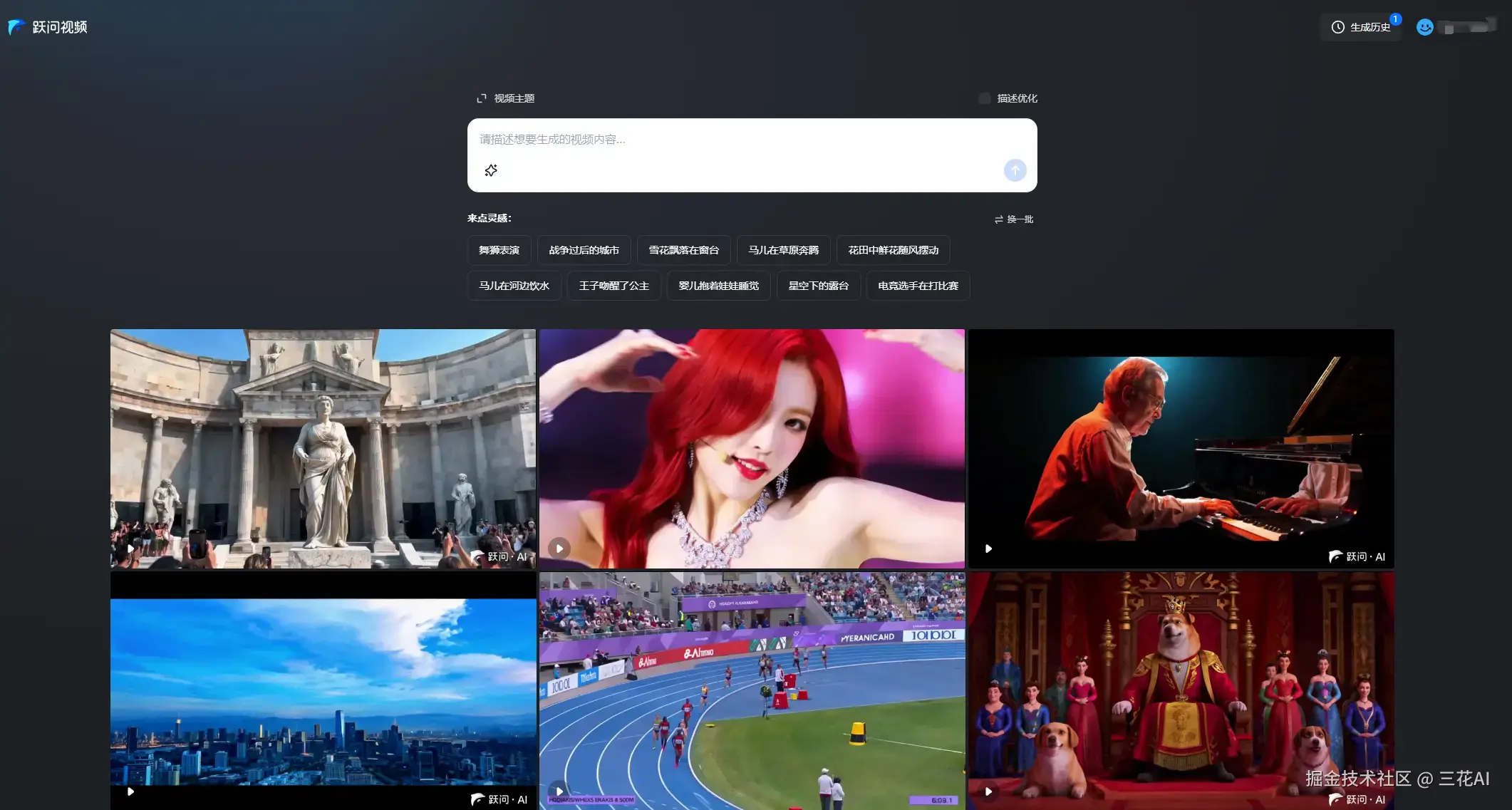Select the 电竞选手在打比赛 suggestion
The width and height of the screenshot is (1512, 810).
coord(918,286)
